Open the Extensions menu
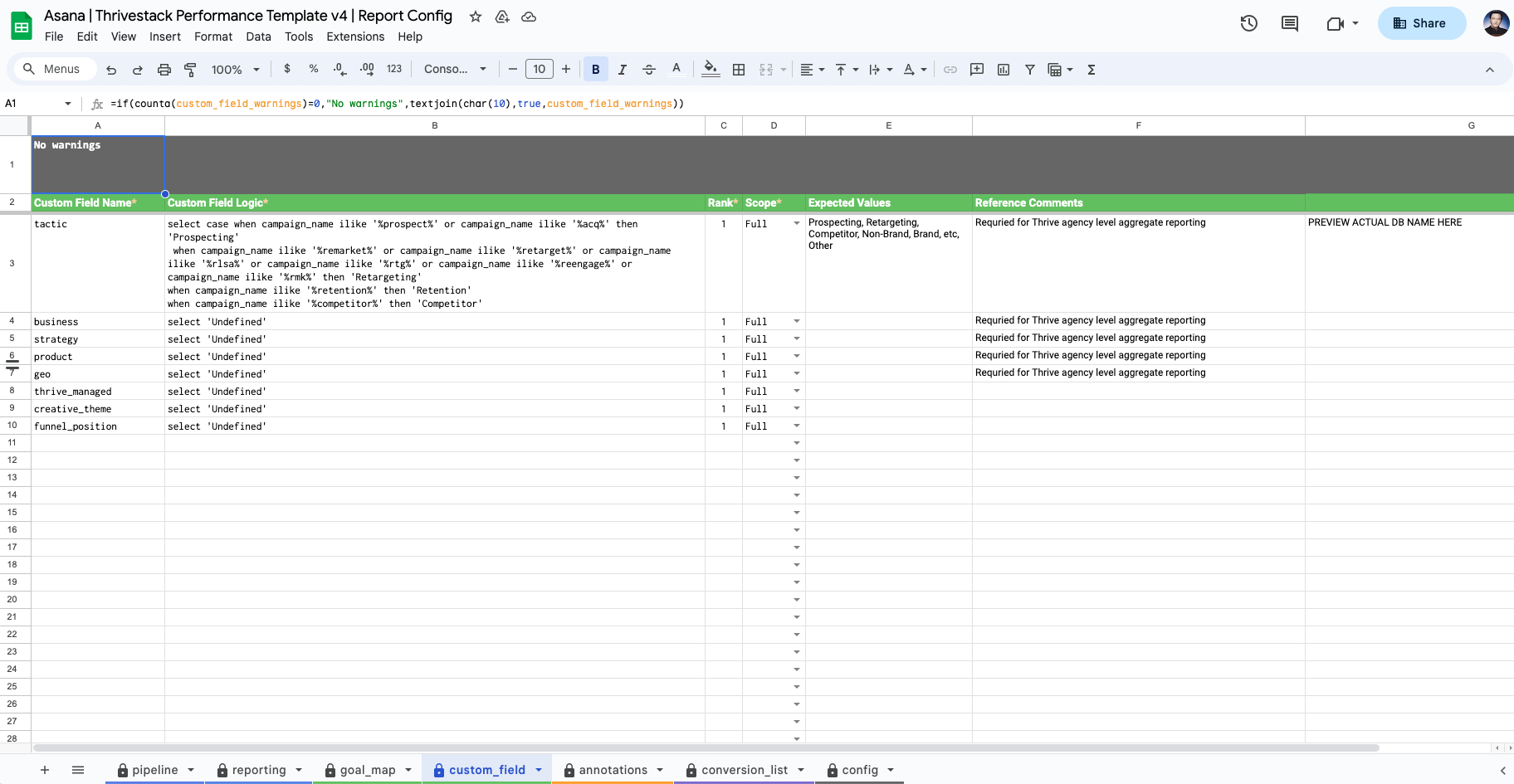 355,37
